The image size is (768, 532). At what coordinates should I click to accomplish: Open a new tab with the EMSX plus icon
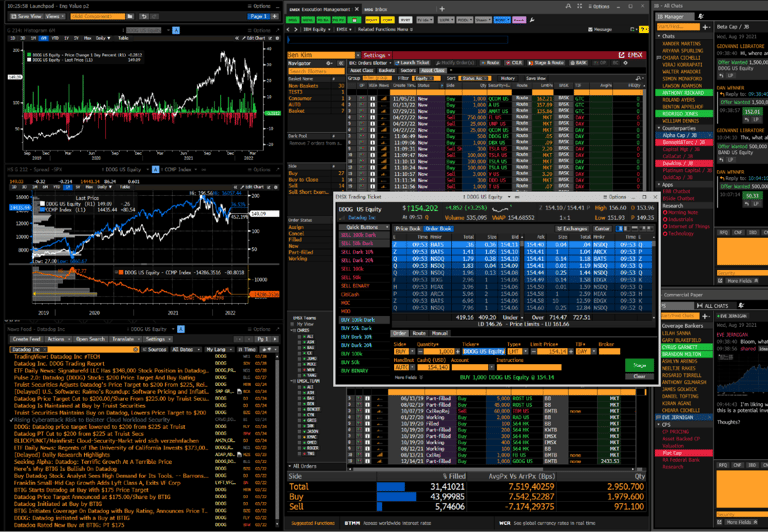coord(442,9)
